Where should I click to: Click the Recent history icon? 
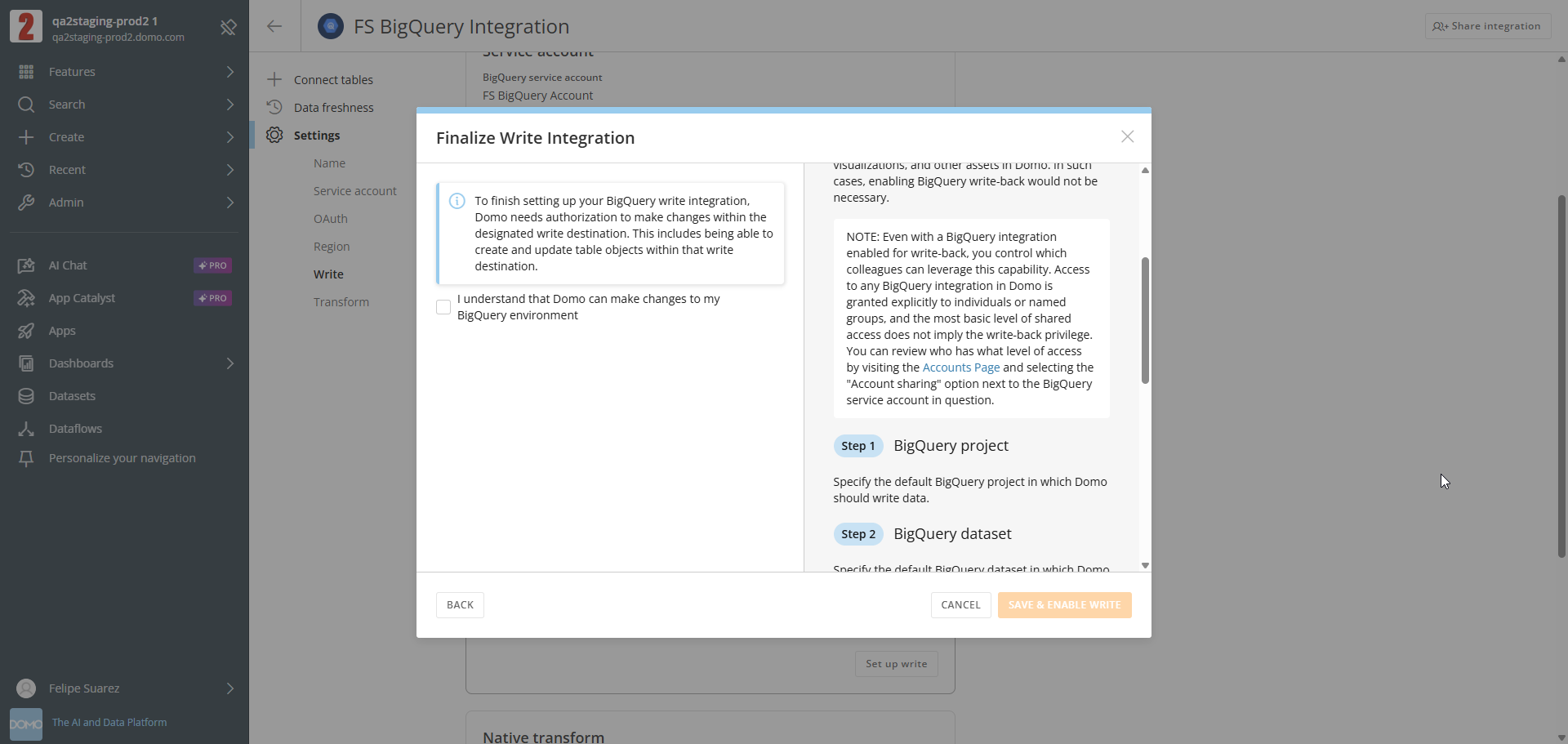26,170
